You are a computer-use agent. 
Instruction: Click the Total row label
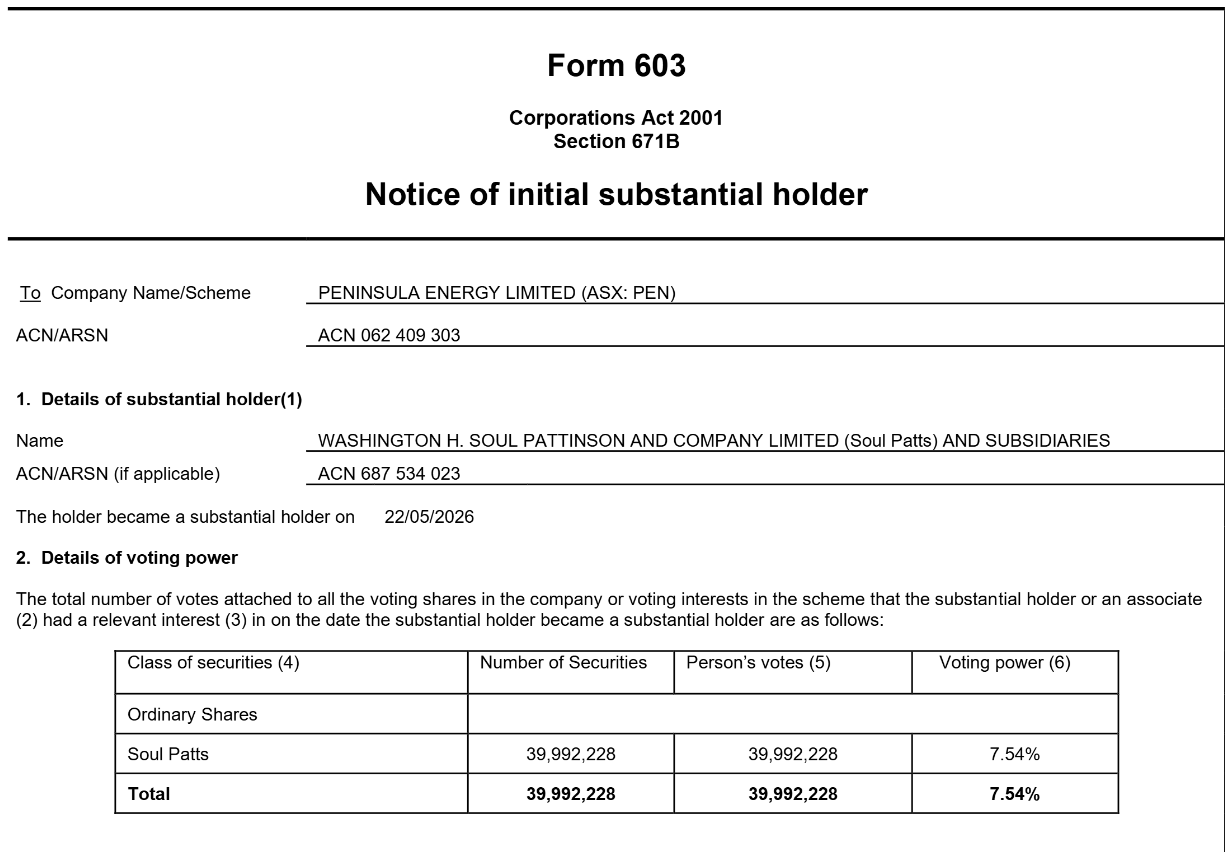coord(149,794)
